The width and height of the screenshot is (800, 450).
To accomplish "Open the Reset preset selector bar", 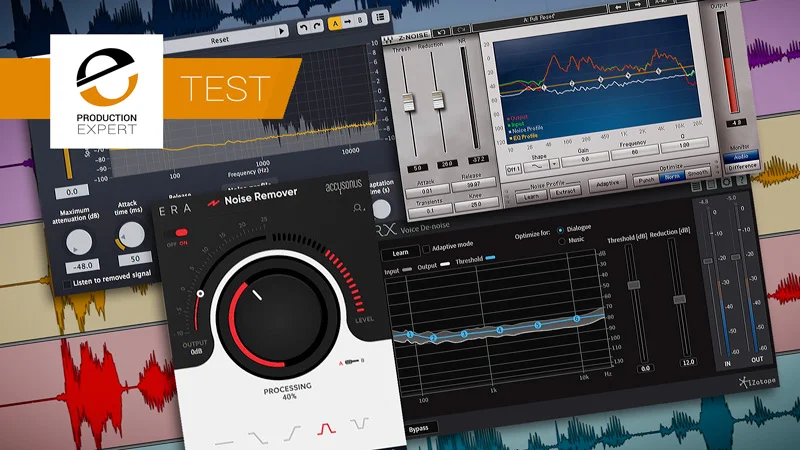I will (220, 40).
